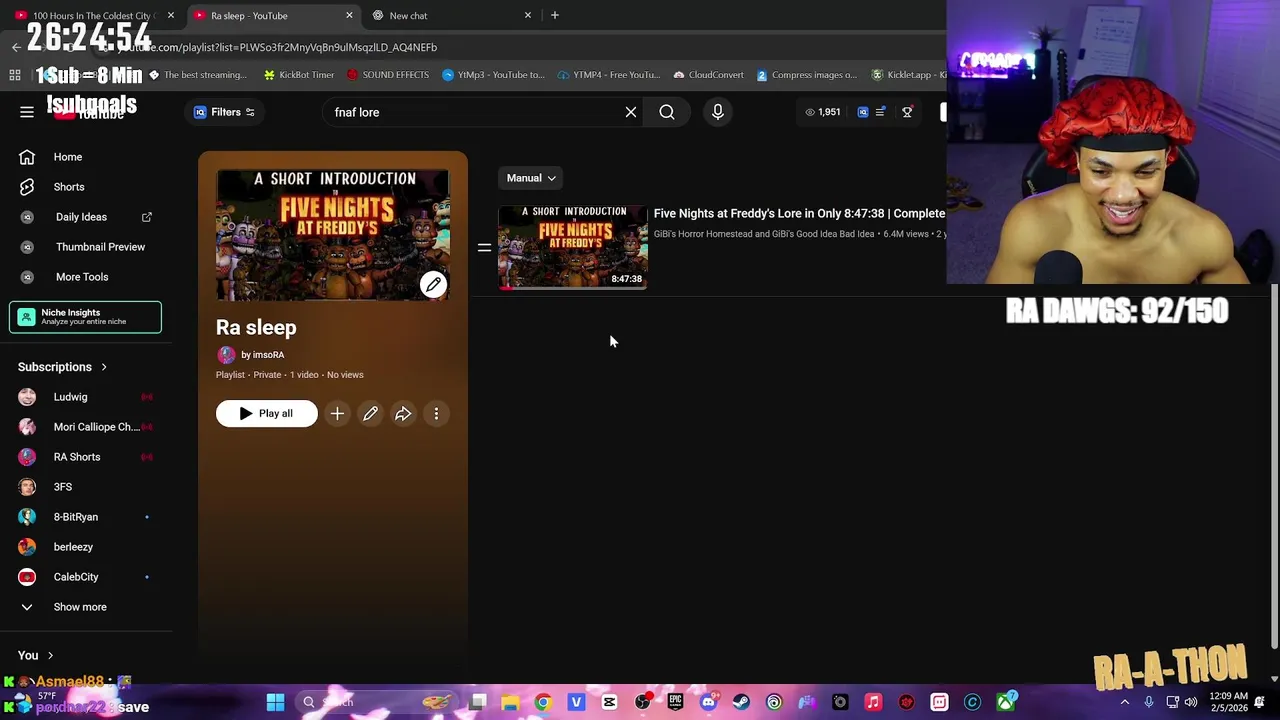Open the browser apps grid icon
The image size is (1280, 720).
point(15,75)
